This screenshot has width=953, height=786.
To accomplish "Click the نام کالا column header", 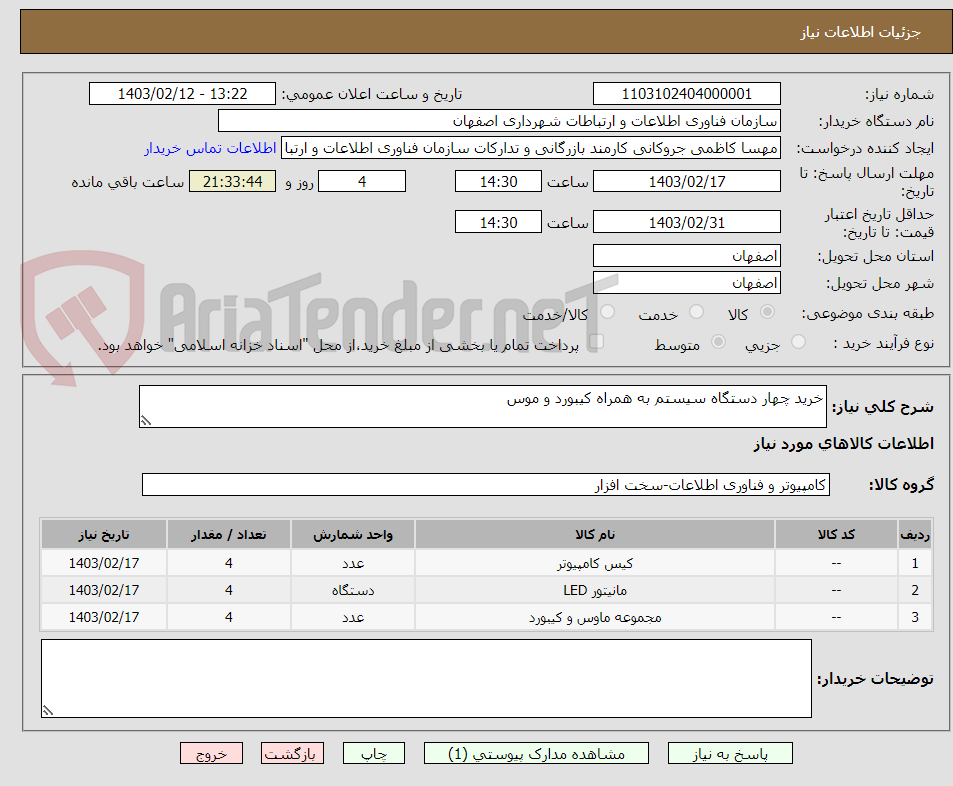I will [x=595, y=534].
